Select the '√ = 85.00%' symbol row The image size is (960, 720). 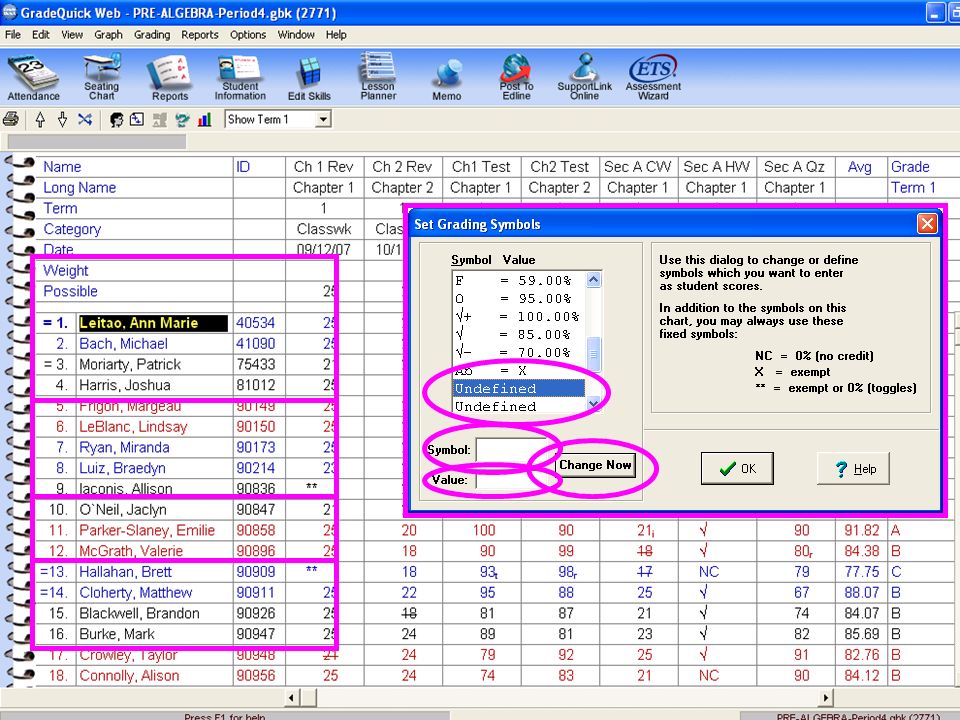tap(519, 334)
